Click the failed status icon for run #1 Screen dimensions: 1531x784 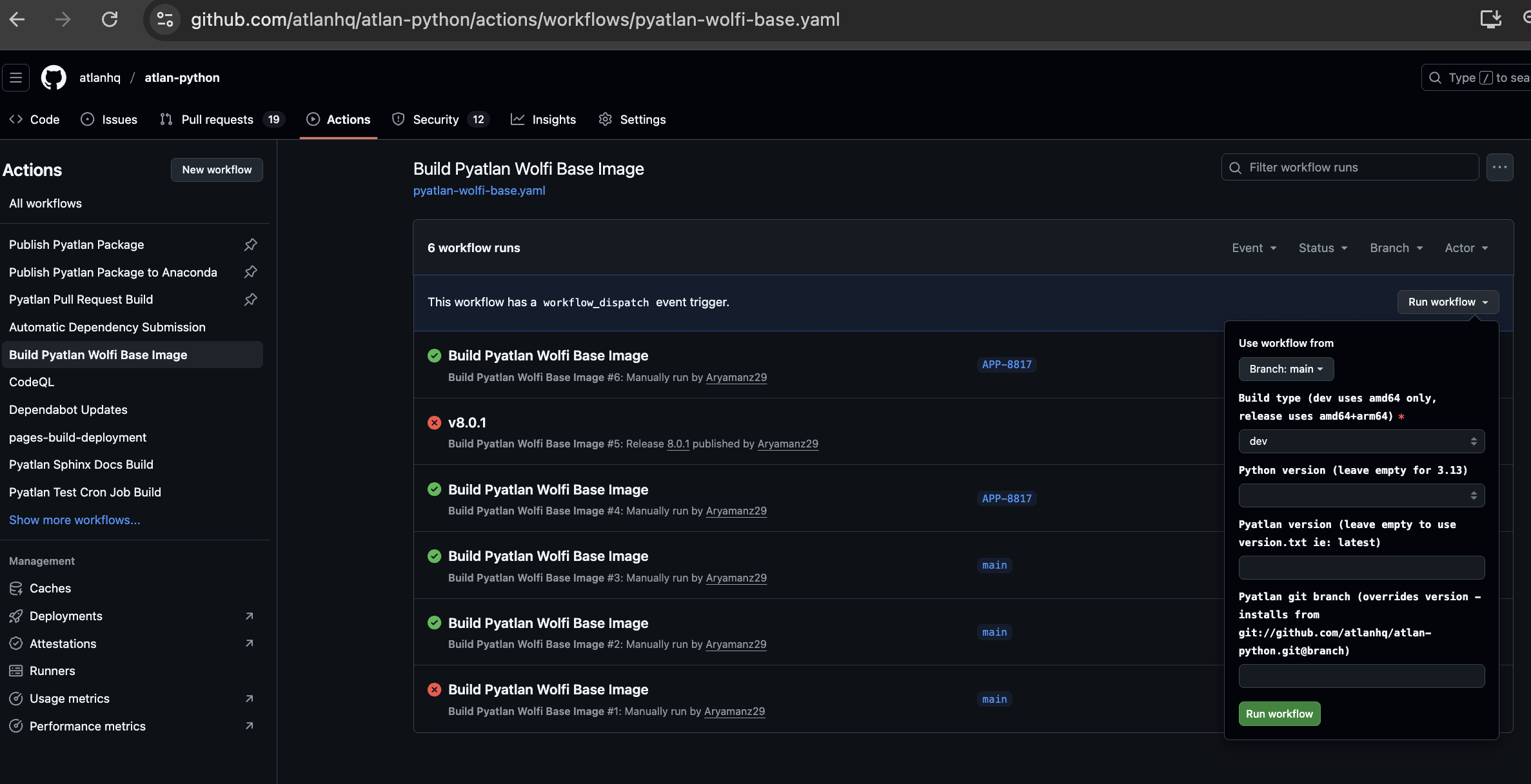click(435, 689)
